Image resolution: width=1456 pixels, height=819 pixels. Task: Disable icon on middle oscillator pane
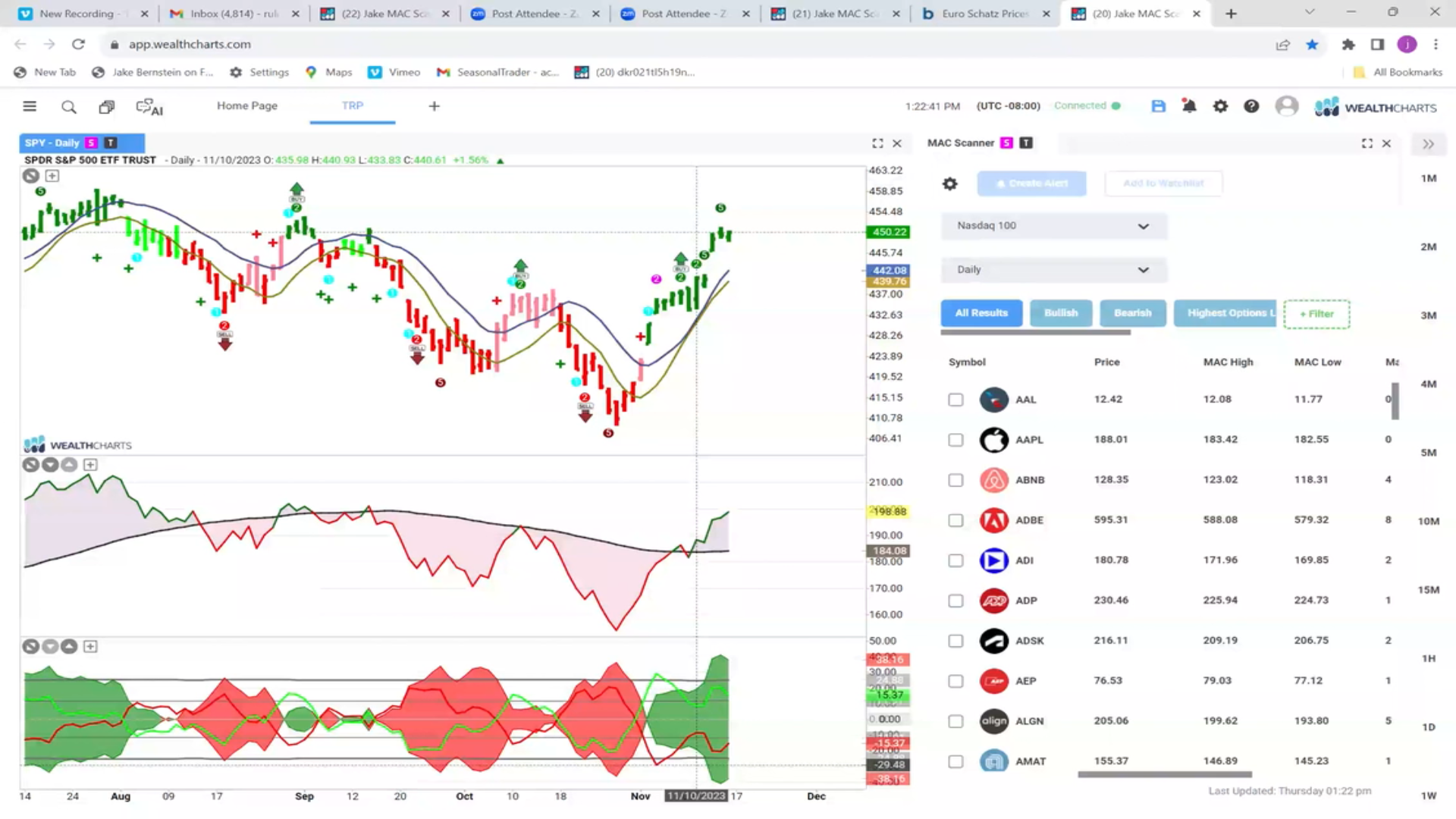pyautogui.click(x=30, y=465)
